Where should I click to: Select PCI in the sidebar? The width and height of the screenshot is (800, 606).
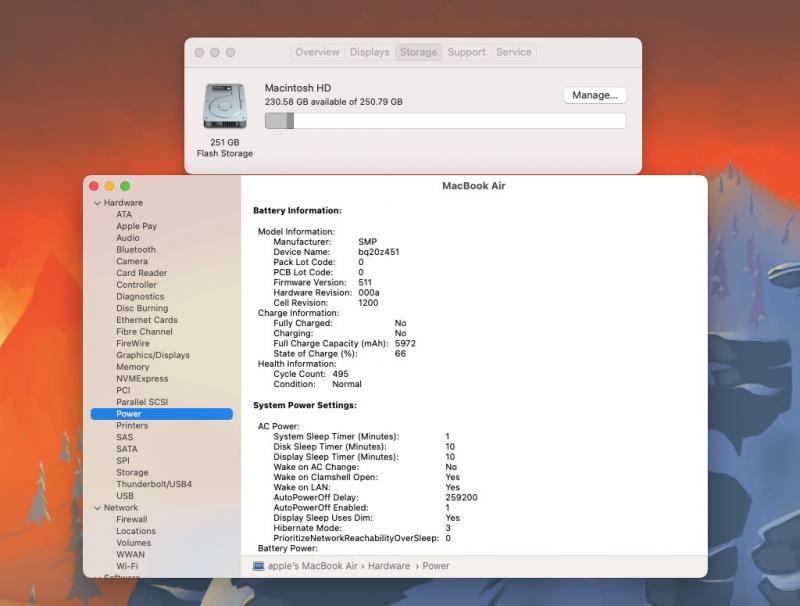(x=123, y=390)
